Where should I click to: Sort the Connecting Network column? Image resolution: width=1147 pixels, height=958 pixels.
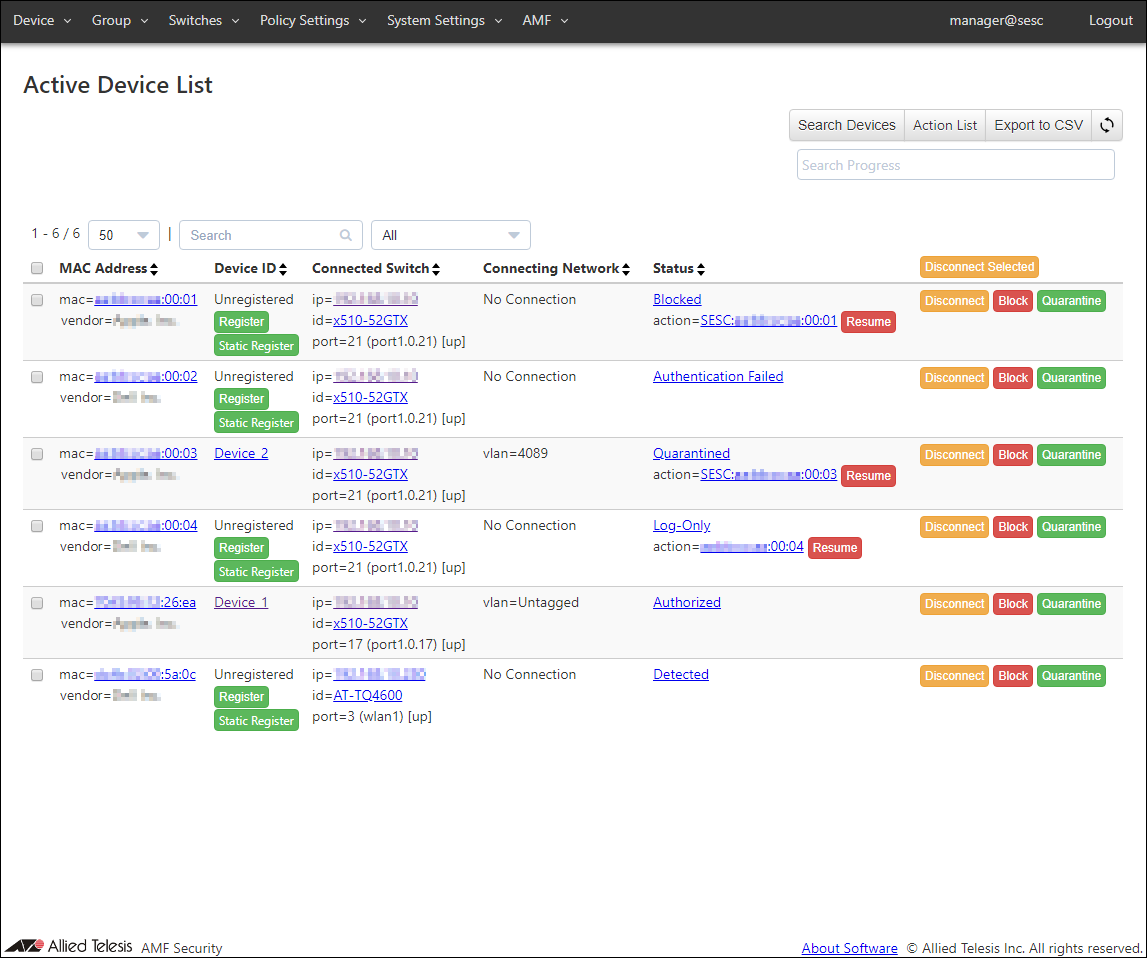click(626, 269)
